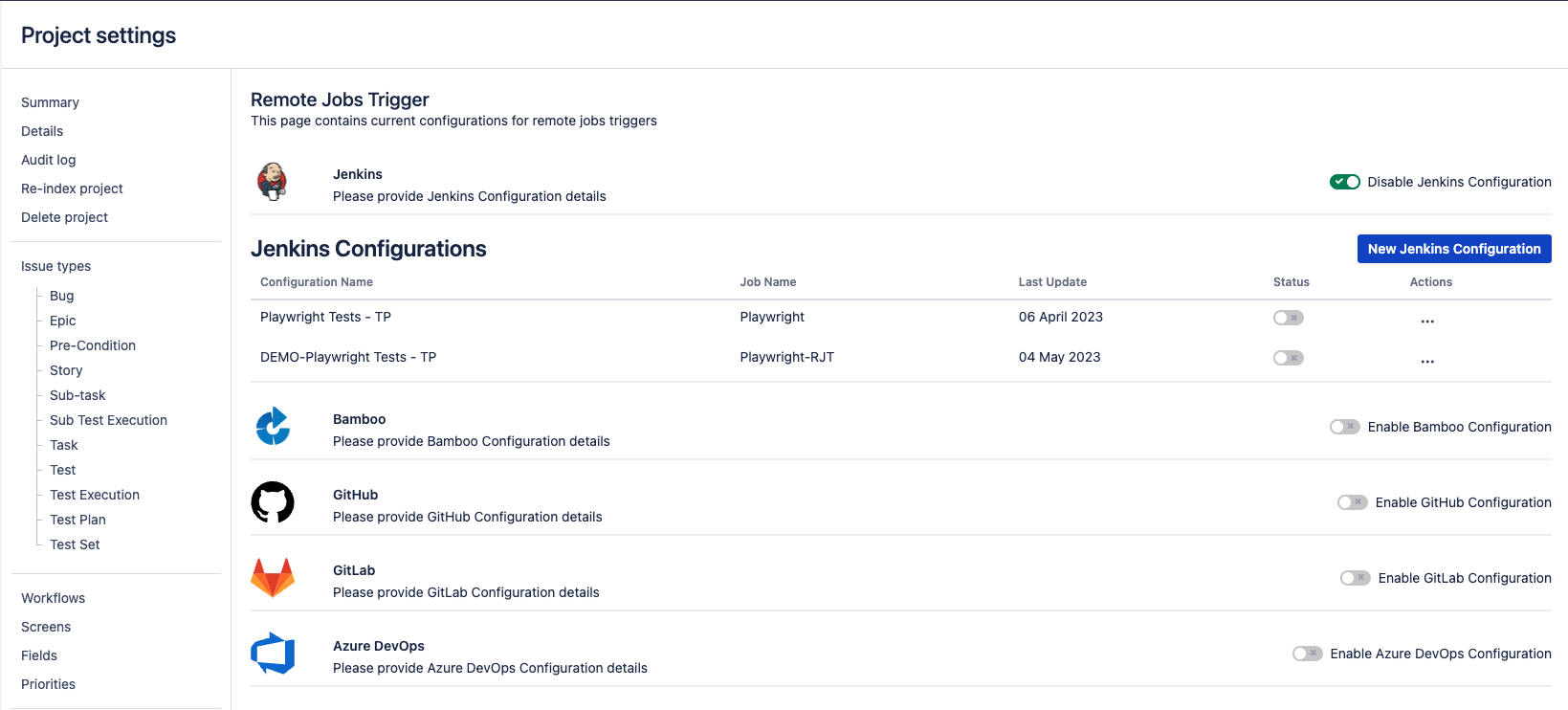Click New Jenkins Configuration button
The image size is (1568, 710).
click(x=1454, y=249)
